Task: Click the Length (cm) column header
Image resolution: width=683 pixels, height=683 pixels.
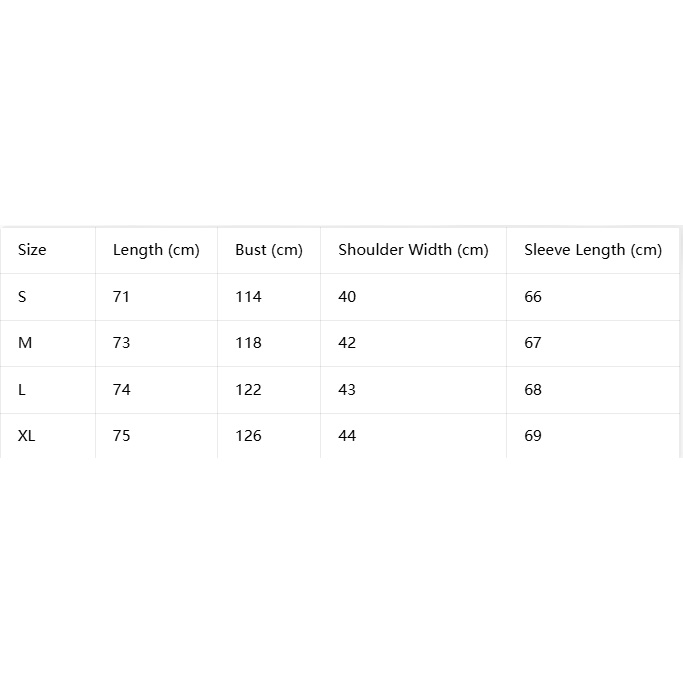Action: click(156, 250)
